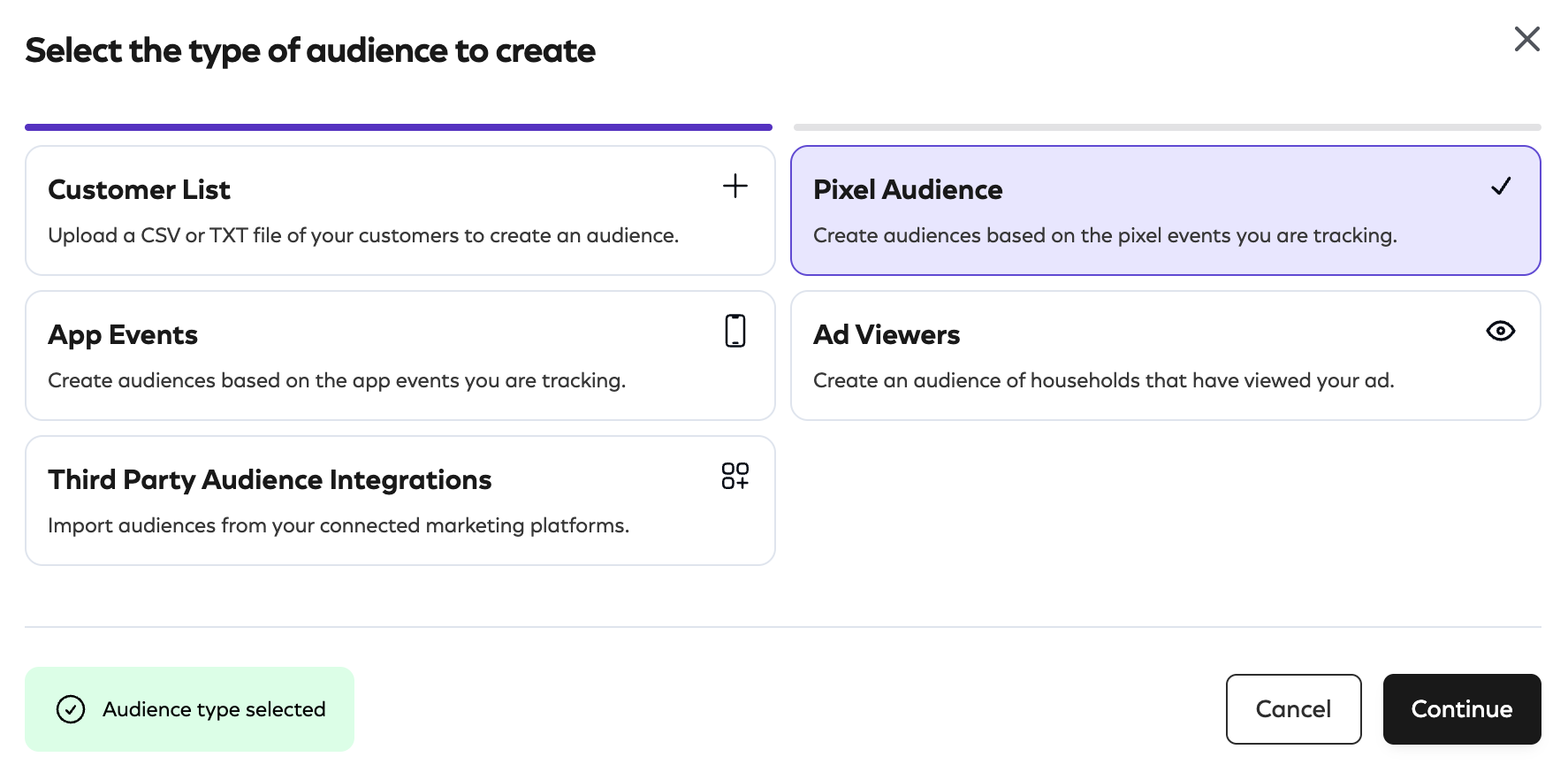This screenshot has width=1568, height=780.
Task: Click the dialog title 'Select the type of audience to create'
Action: point(310,51)
